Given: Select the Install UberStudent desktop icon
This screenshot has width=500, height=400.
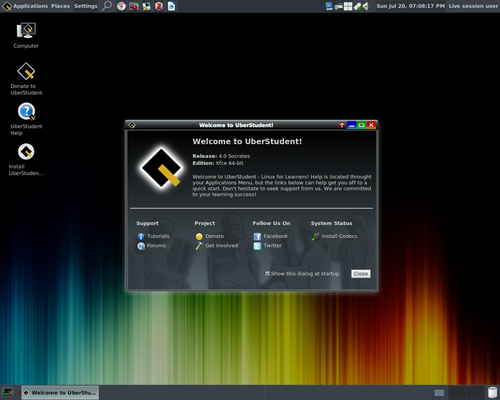Looking at the screenshot, I should tap(26, 159).
